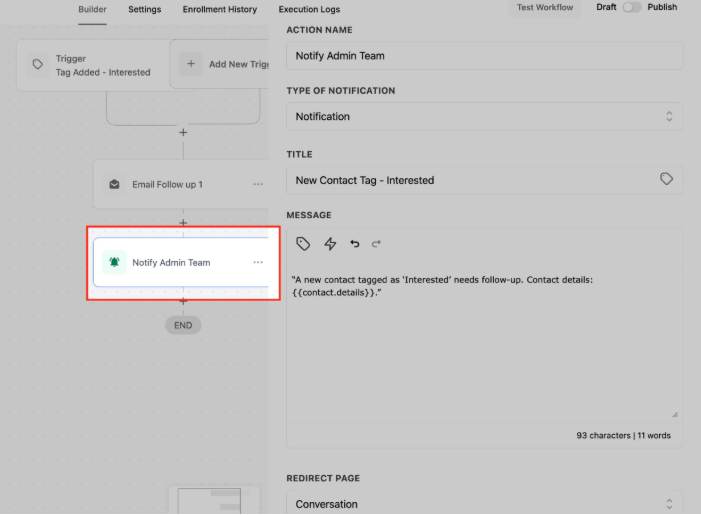
Task: Click the Add New Trigger button
Action: pos(225,65)
